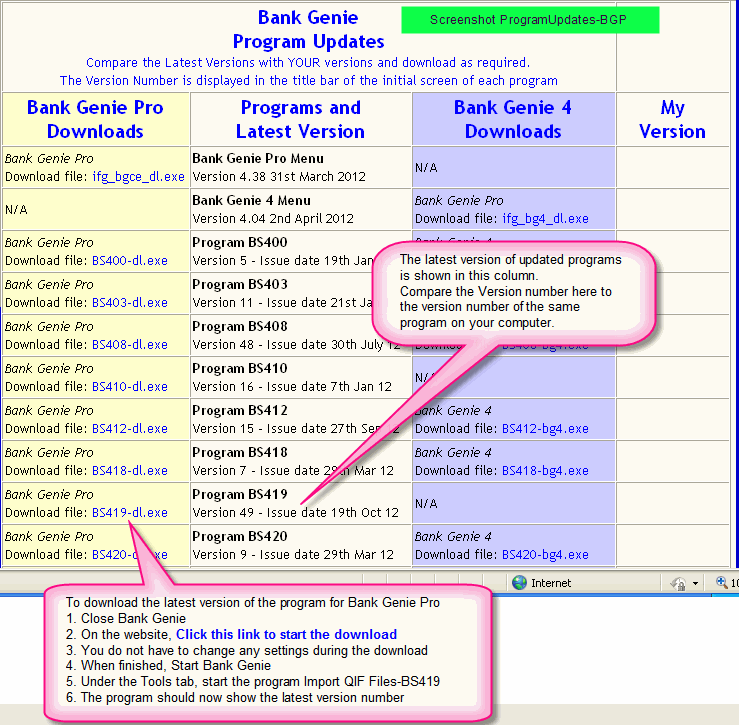Start download of BS419-dl.exe

pyautogui.click(x=130, y=512)
